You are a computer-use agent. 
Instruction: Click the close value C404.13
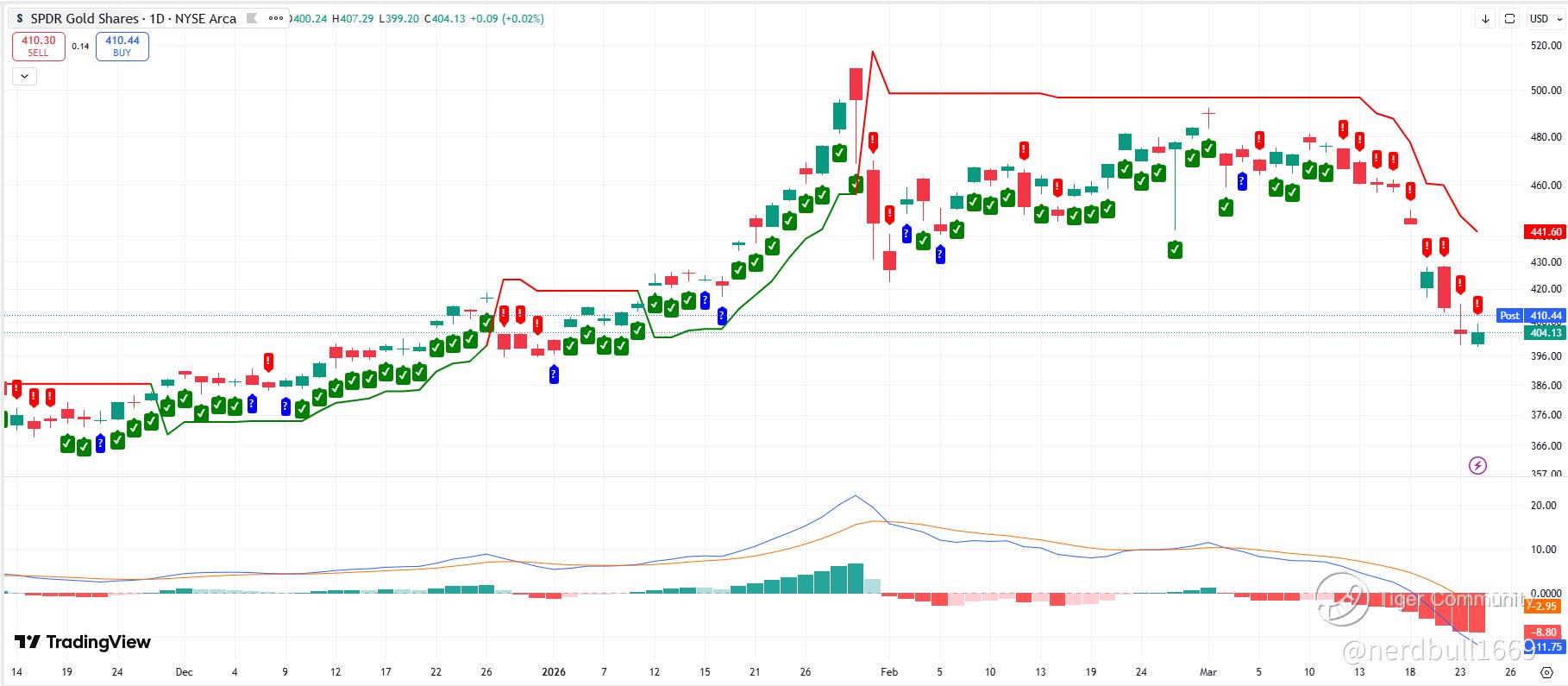(x=445, y=18)
